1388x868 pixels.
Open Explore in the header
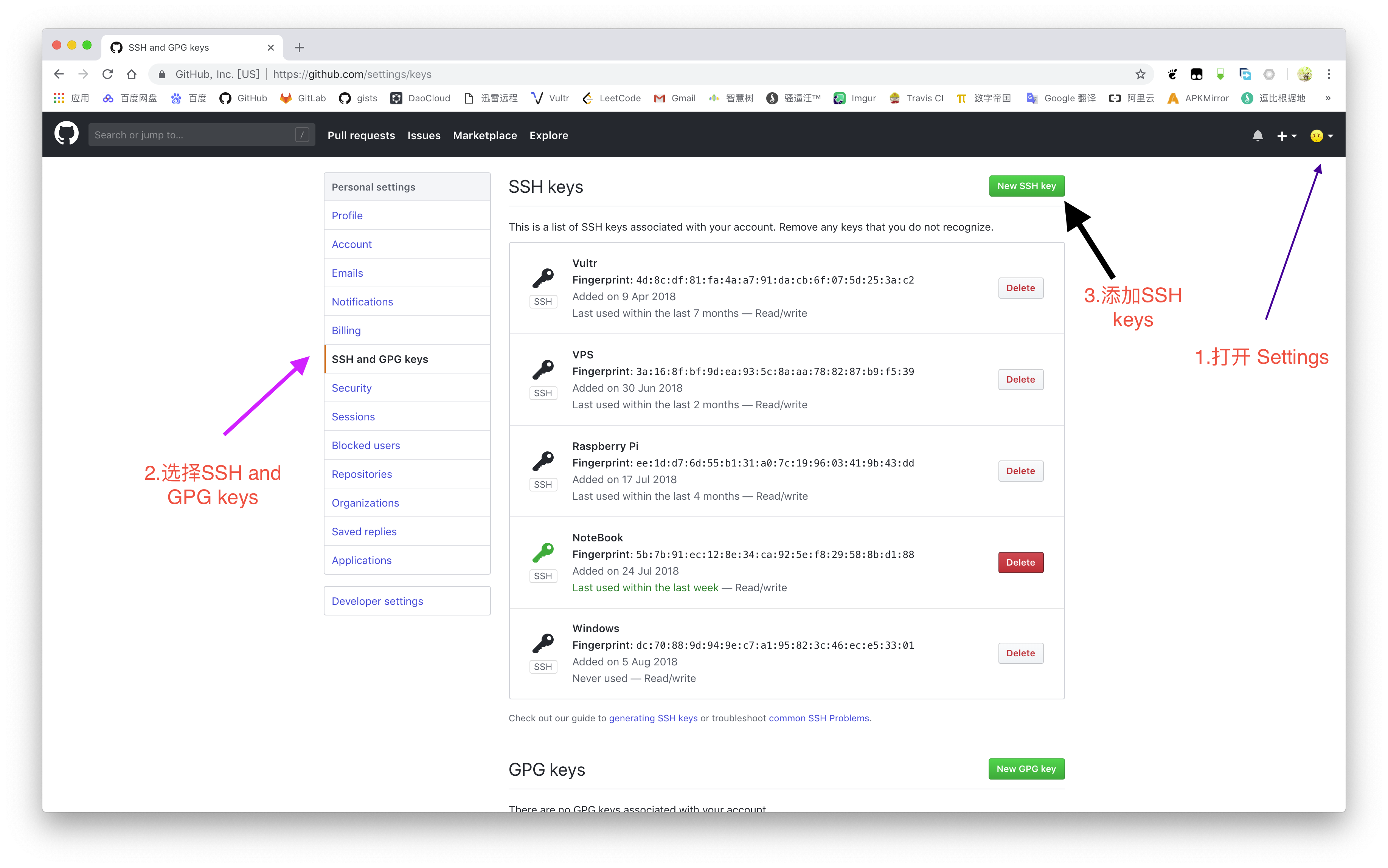coord(548,135)
